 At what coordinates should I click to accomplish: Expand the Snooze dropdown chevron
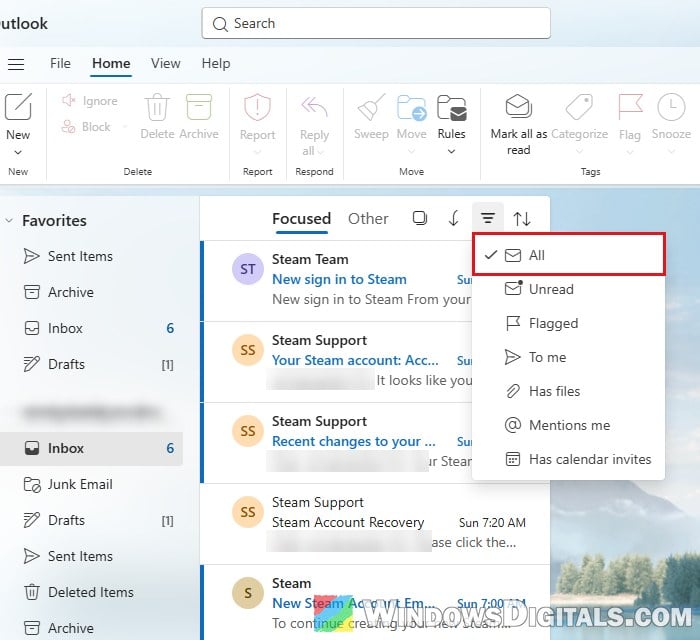(x=671, y=152)
